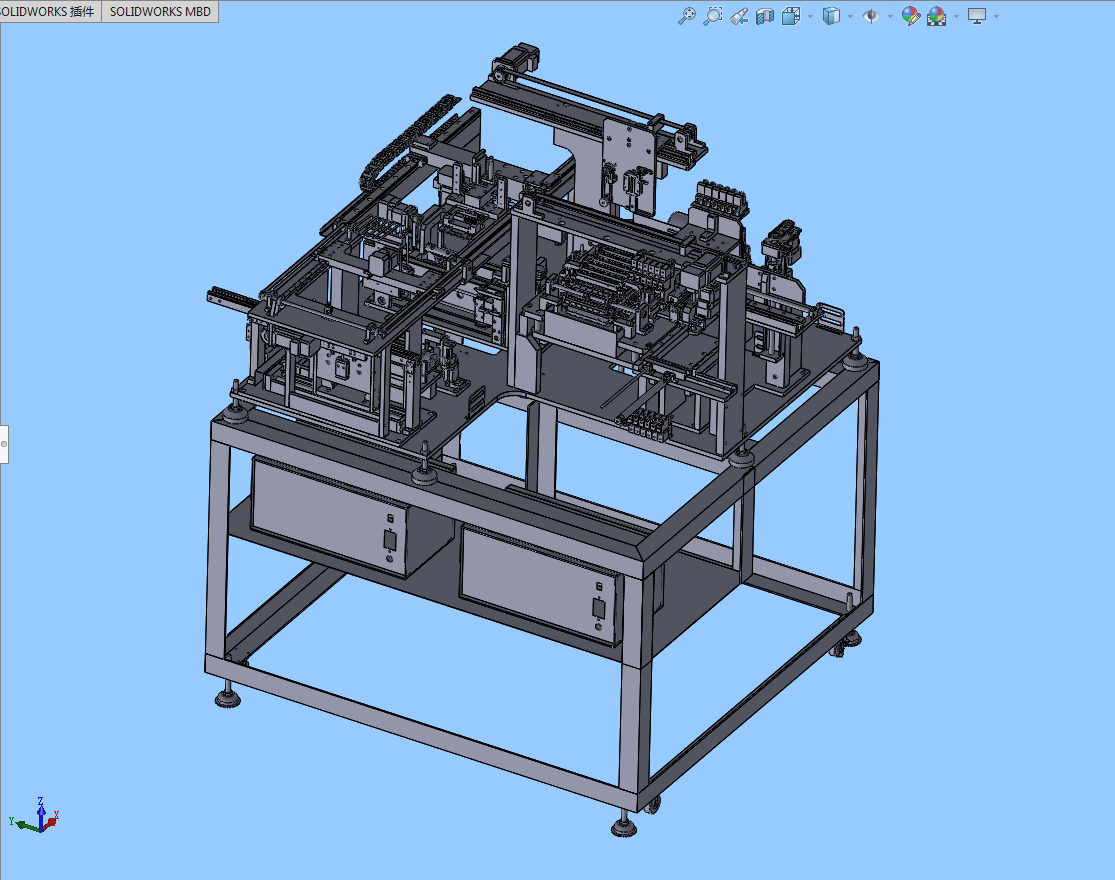The width and height of the screenshot is (1115, 880).
Task: Click the View Settings monitor icon
Action: (977, 16)
